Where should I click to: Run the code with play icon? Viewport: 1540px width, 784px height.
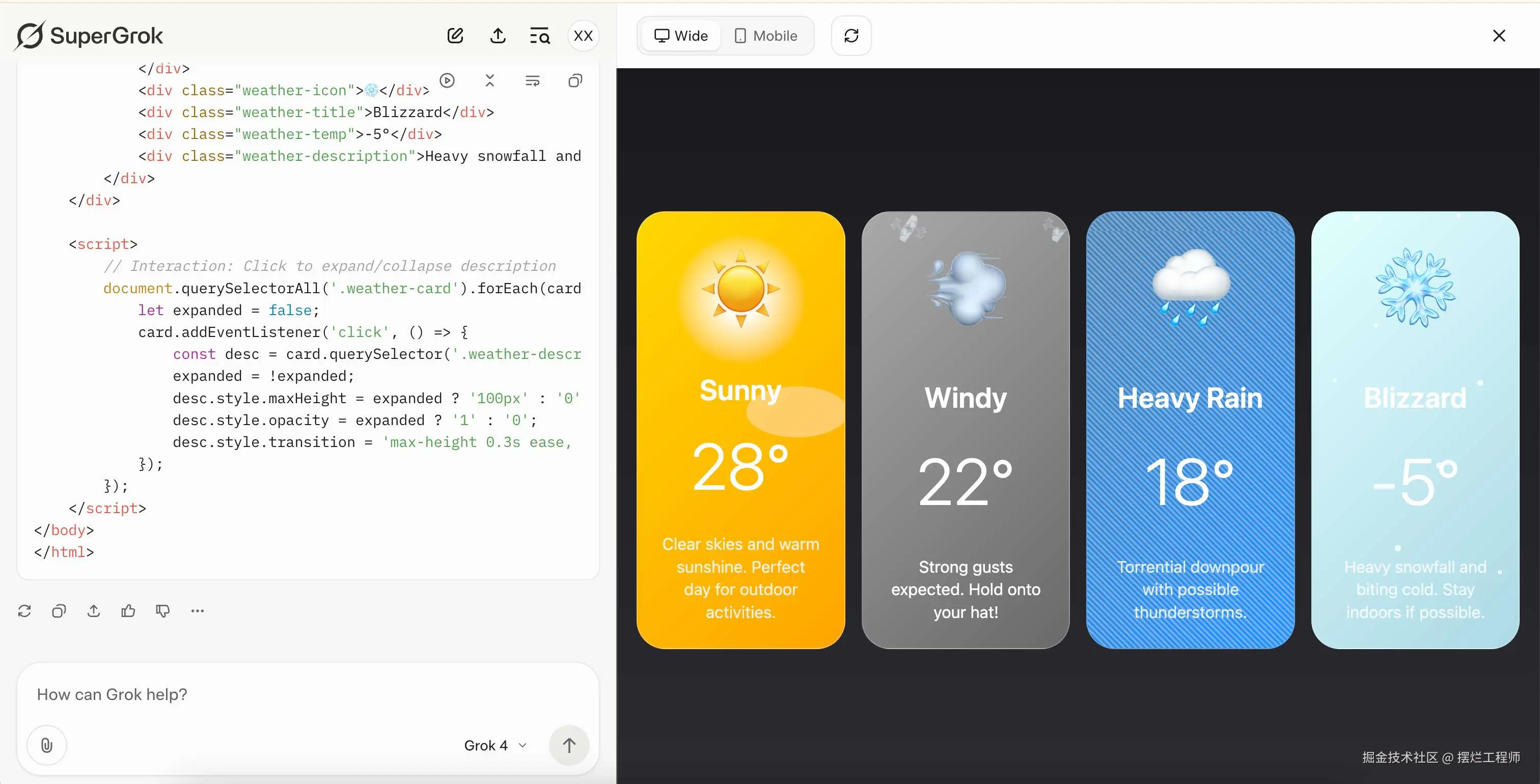447,80
